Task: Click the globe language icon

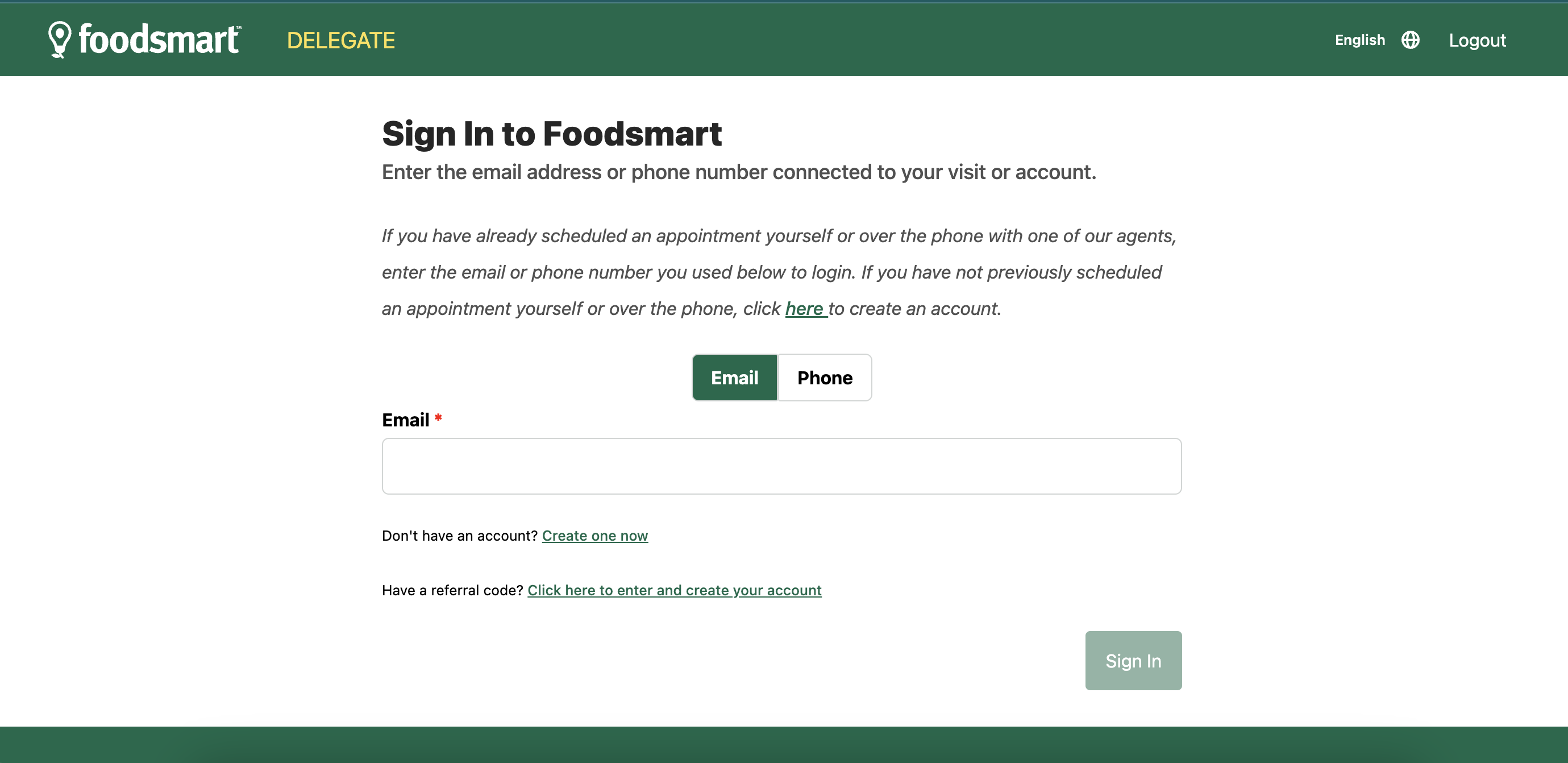Action: coord(1410,40)
